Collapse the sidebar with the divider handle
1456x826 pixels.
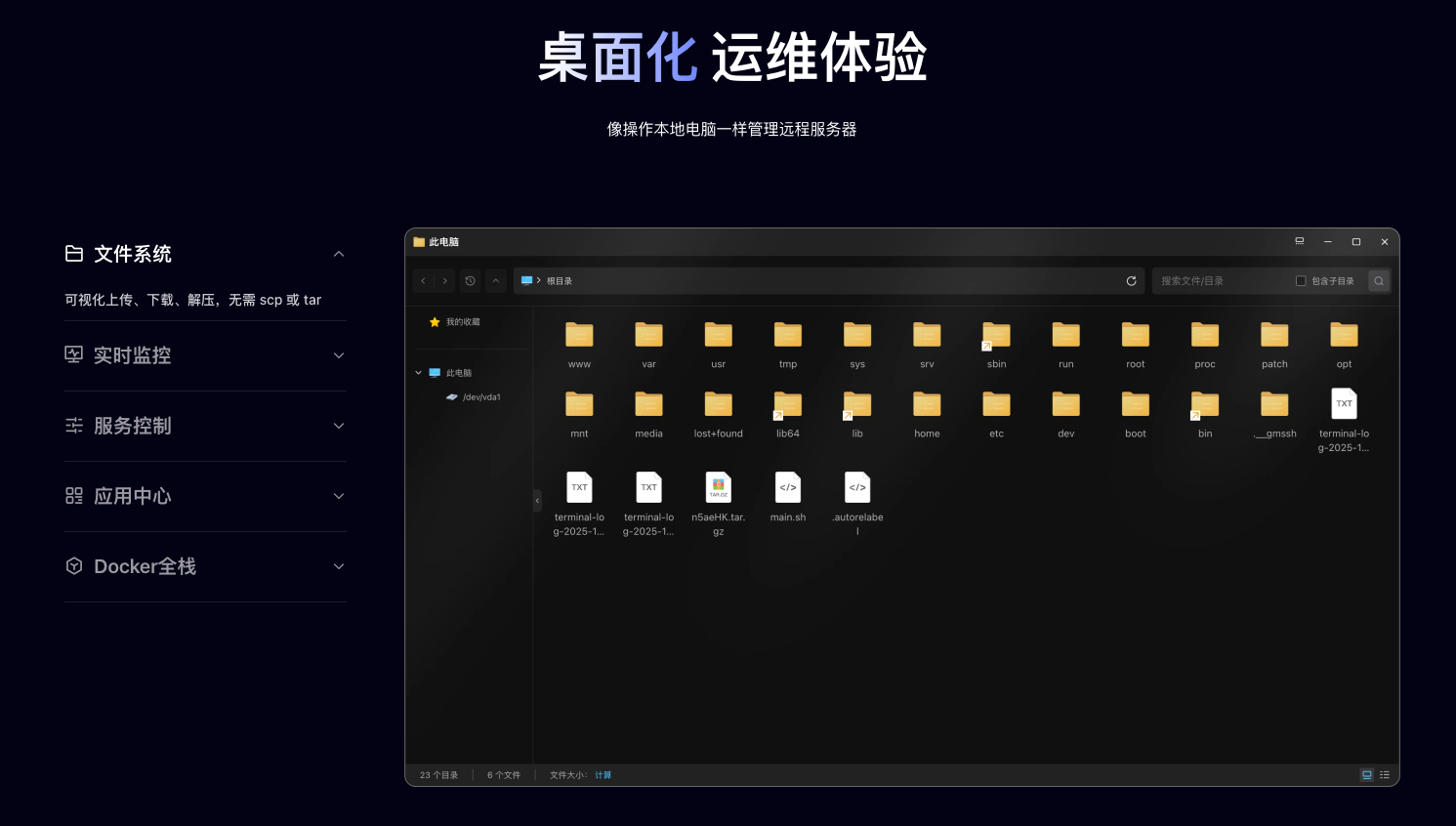point(537,500)
